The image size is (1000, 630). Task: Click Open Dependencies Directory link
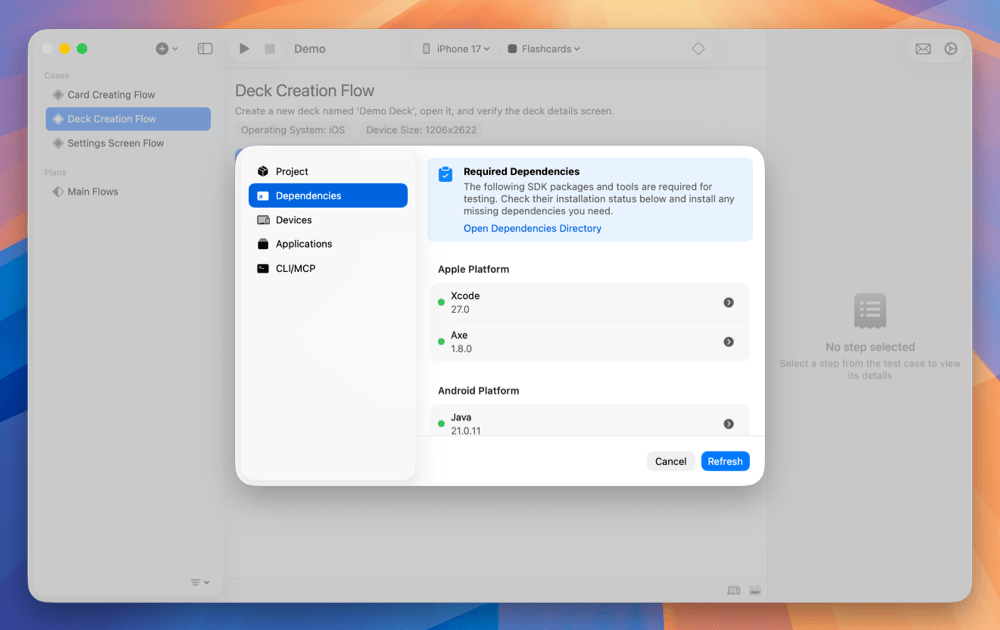[532, 228]
